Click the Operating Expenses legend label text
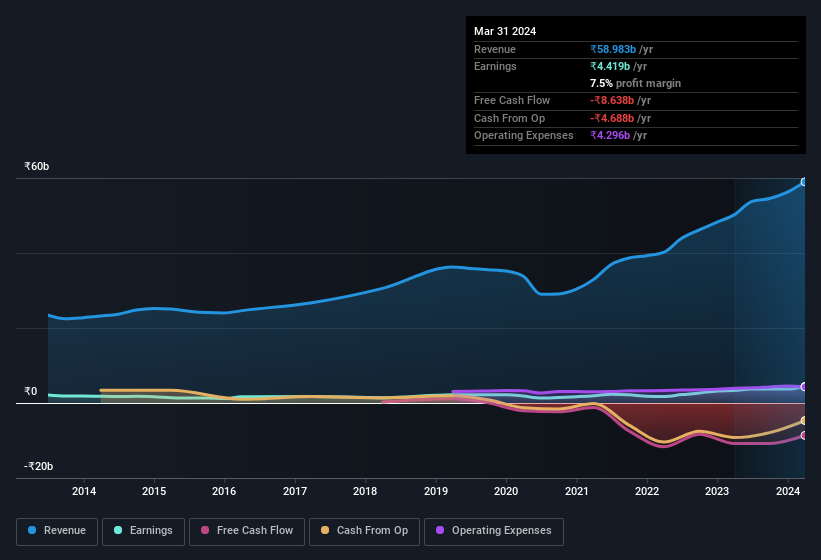Image resolution: width=821 pixels, height=560 pixels. click(x=501, y=531)
